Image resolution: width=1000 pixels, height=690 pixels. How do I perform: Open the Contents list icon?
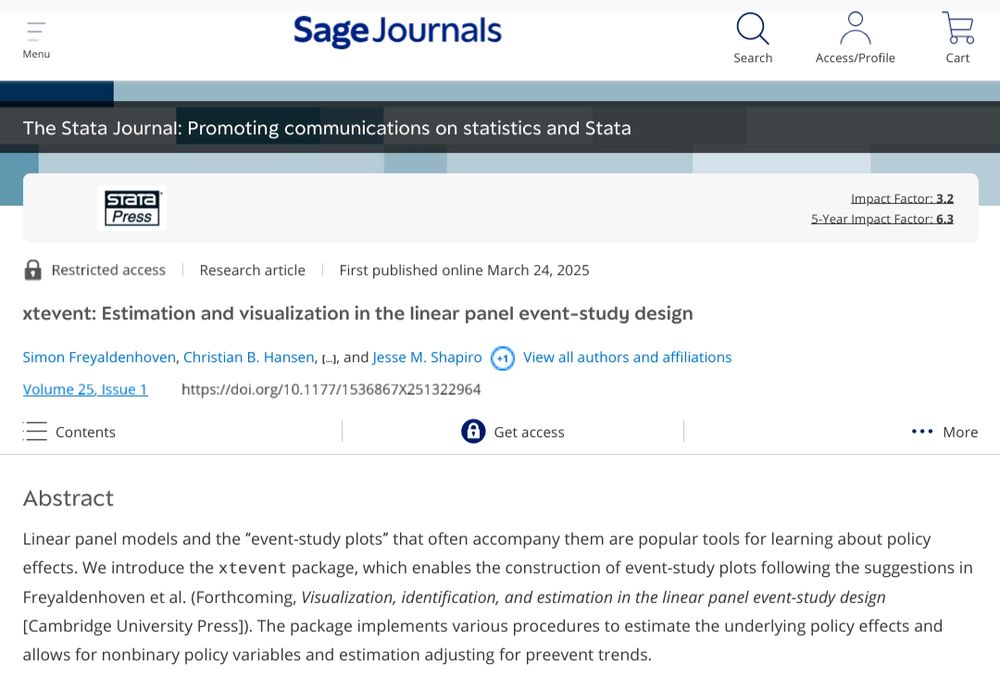pyautogui.click(x=36, y=432)
